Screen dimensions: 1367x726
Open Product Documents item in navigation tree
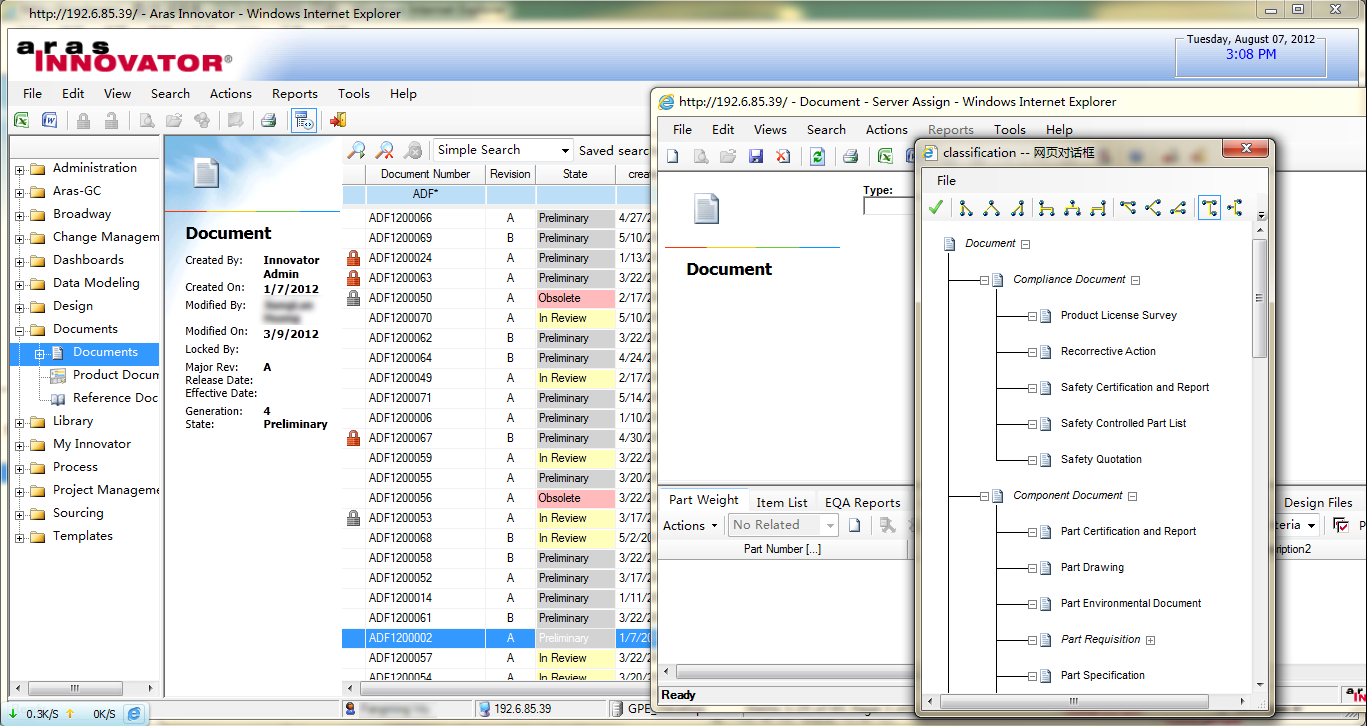(x=115, y=375)
